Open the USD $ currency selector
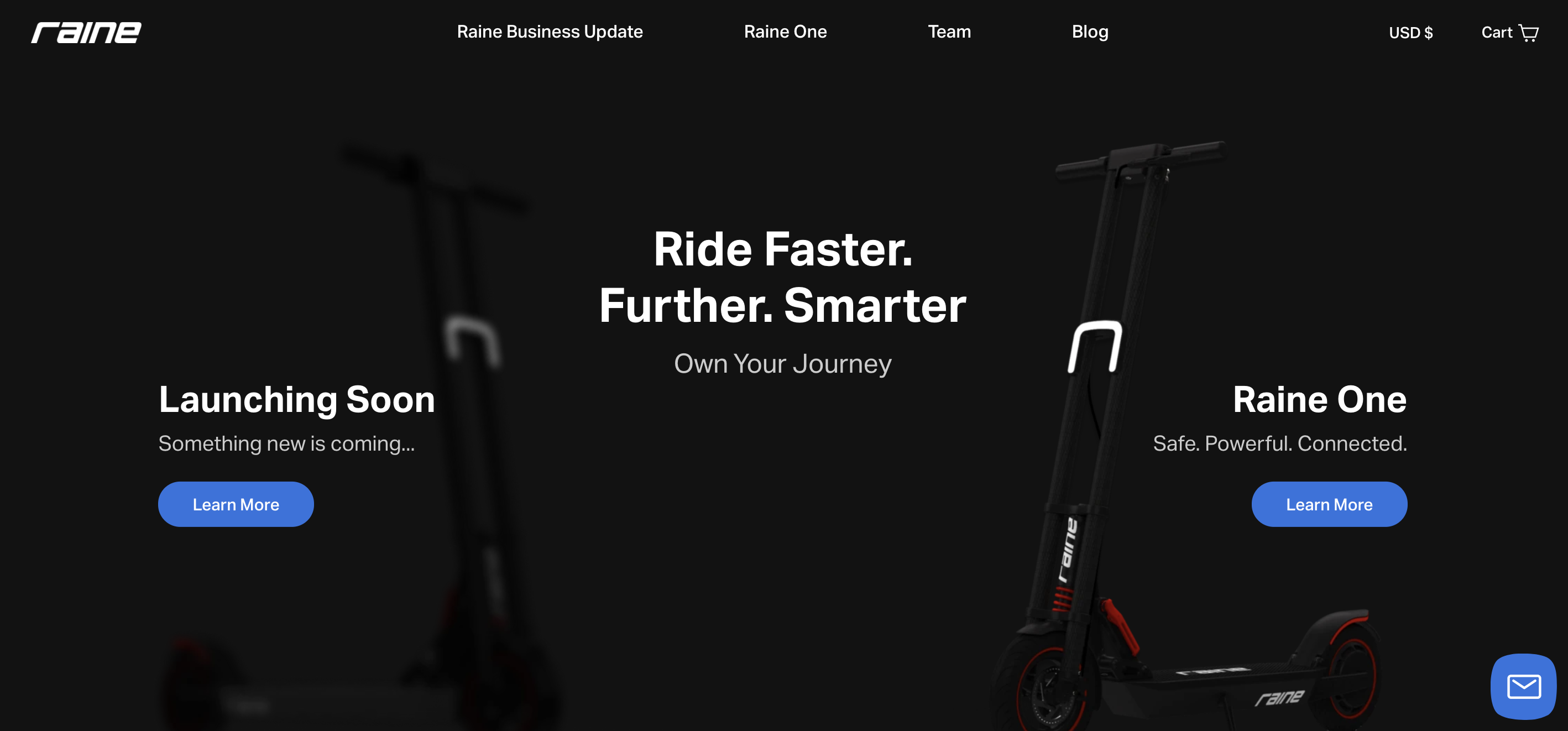 pos(1410,32)
